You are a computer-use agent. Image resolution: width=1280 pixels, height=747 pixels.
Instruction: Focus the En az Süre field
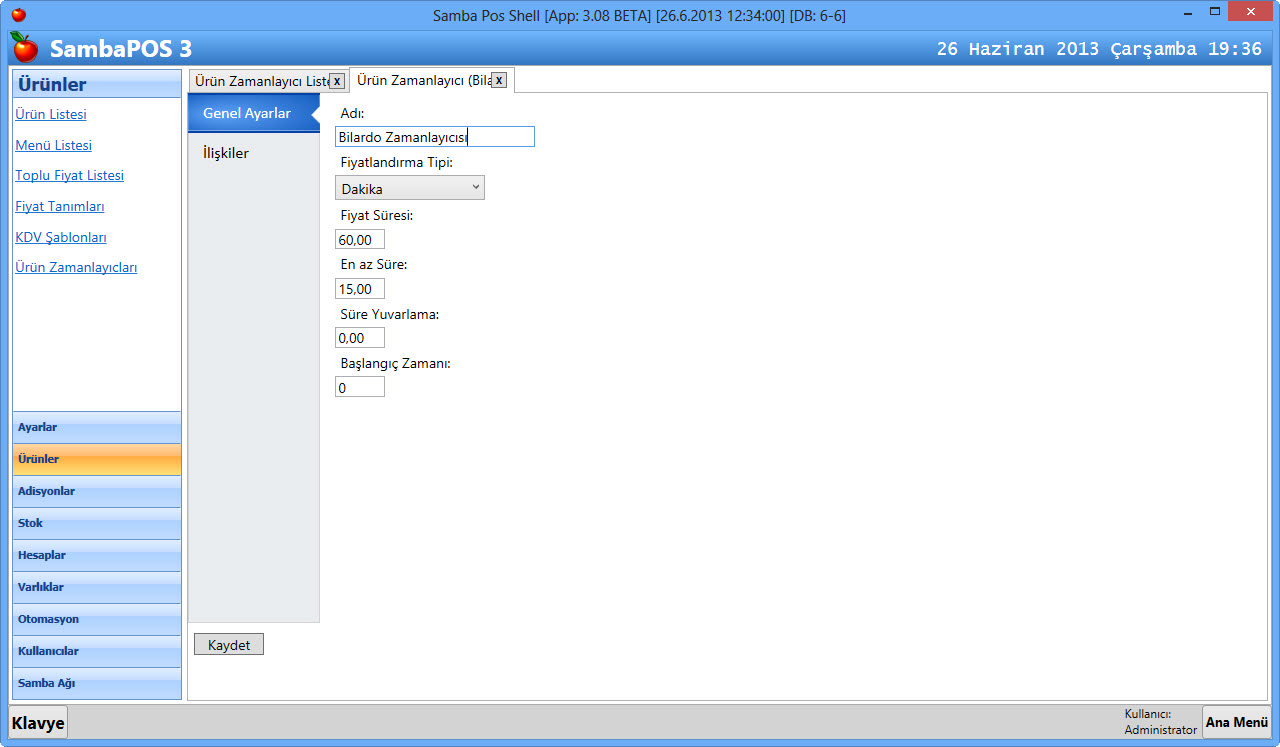point(359,289)
